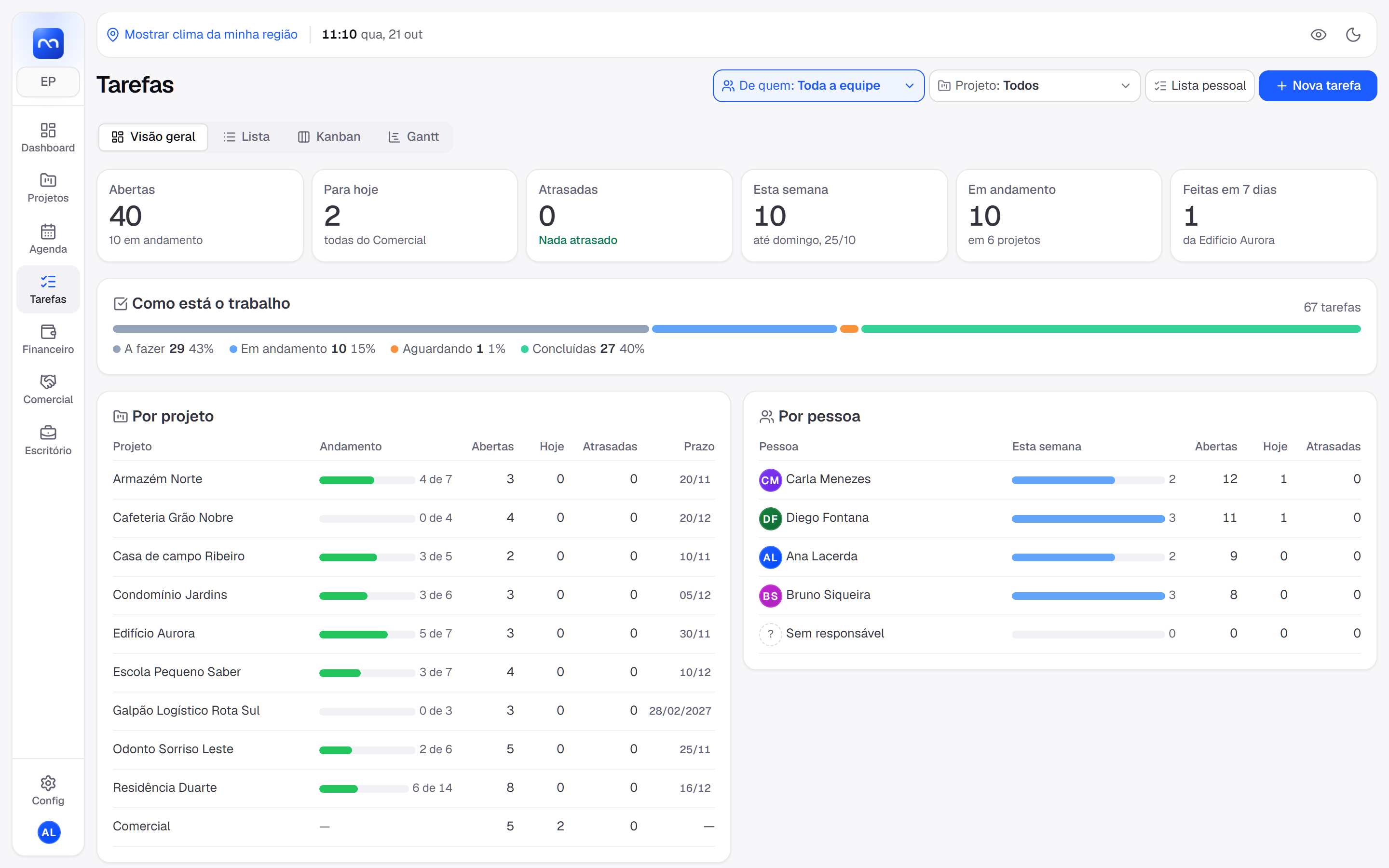Screen dimensions: 1389x868
Task: Open Lista pessoal
Action: [x=1199, y=85]
